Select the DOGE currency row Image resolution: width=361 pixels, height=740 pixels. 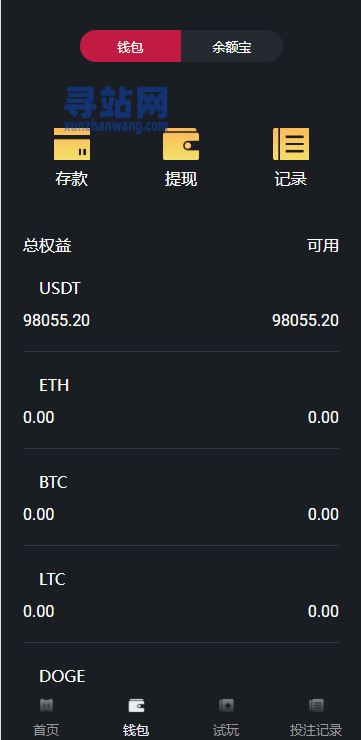(x=181, y=676)
